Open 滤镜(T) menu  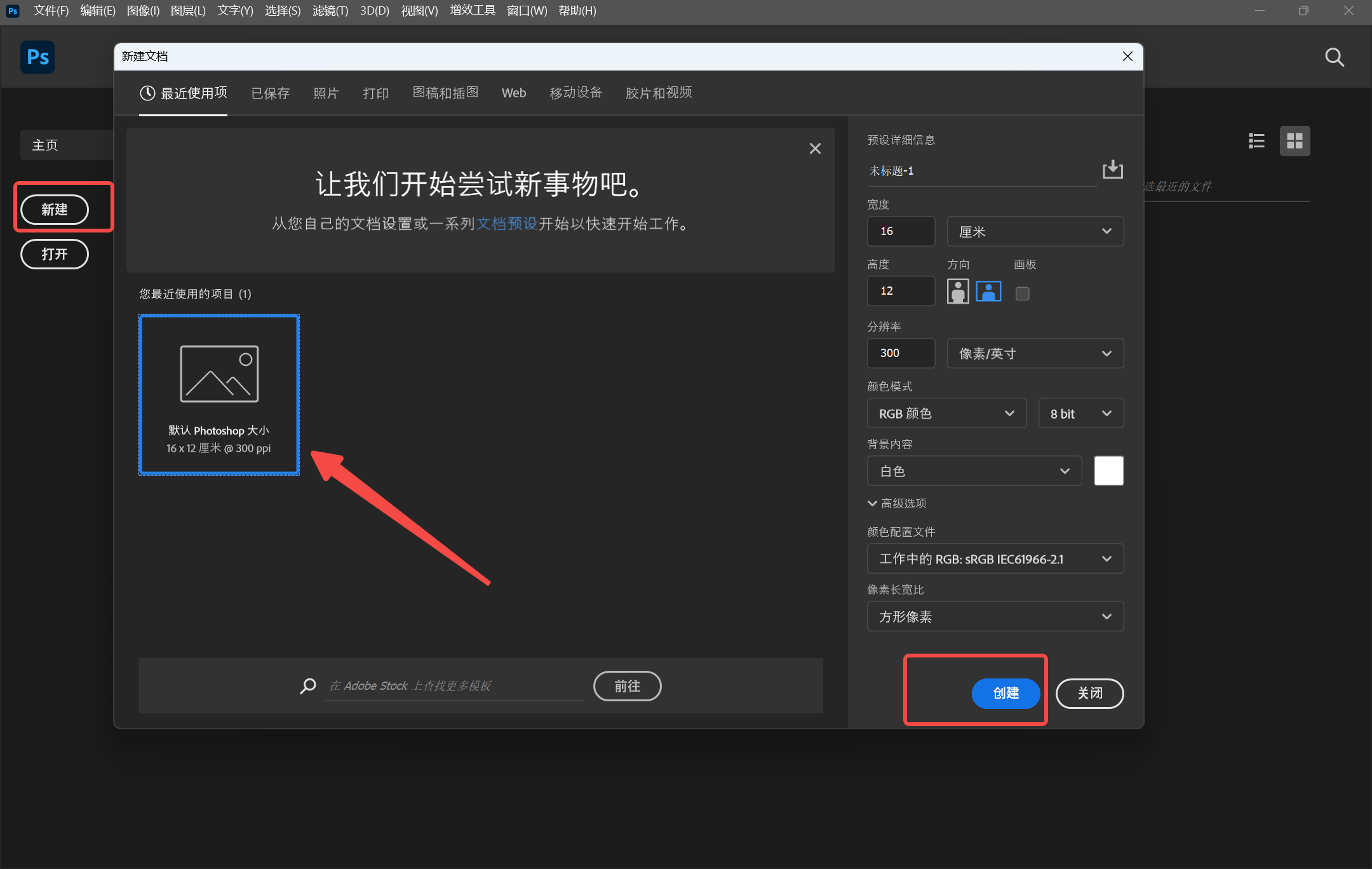[330, 11]
